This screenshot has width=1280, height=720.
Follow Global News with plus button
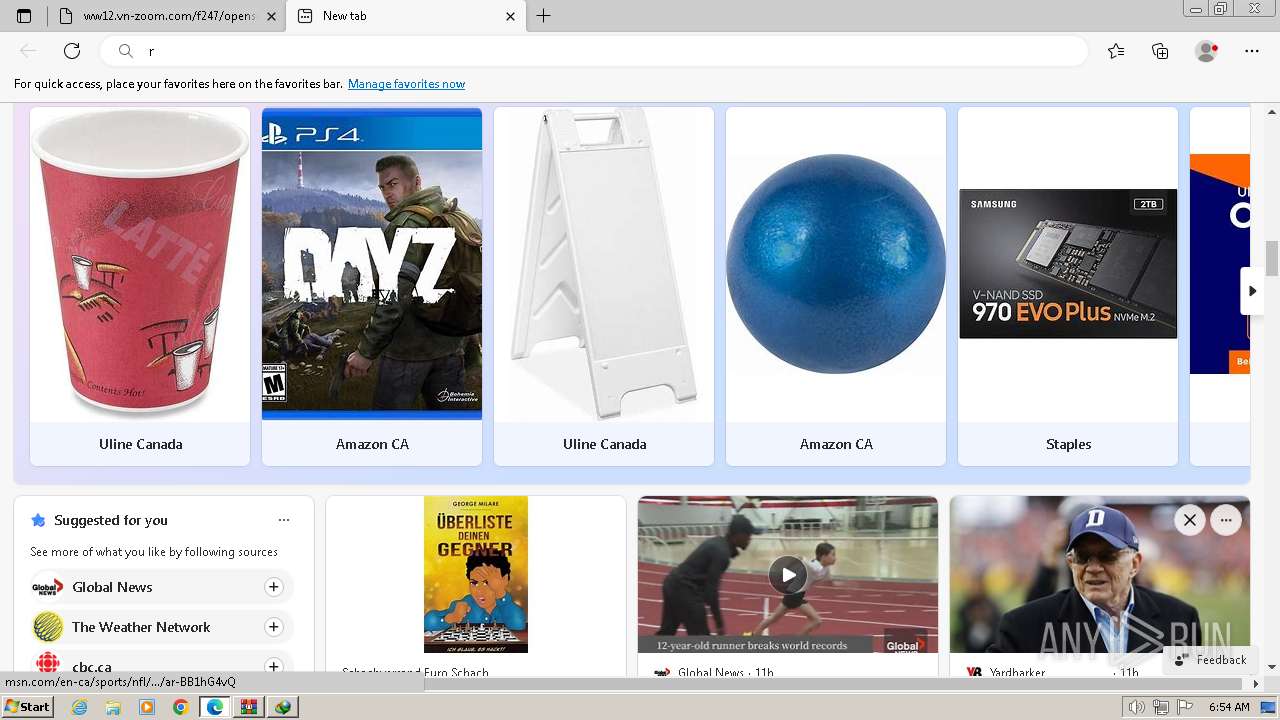coord(274,587)
